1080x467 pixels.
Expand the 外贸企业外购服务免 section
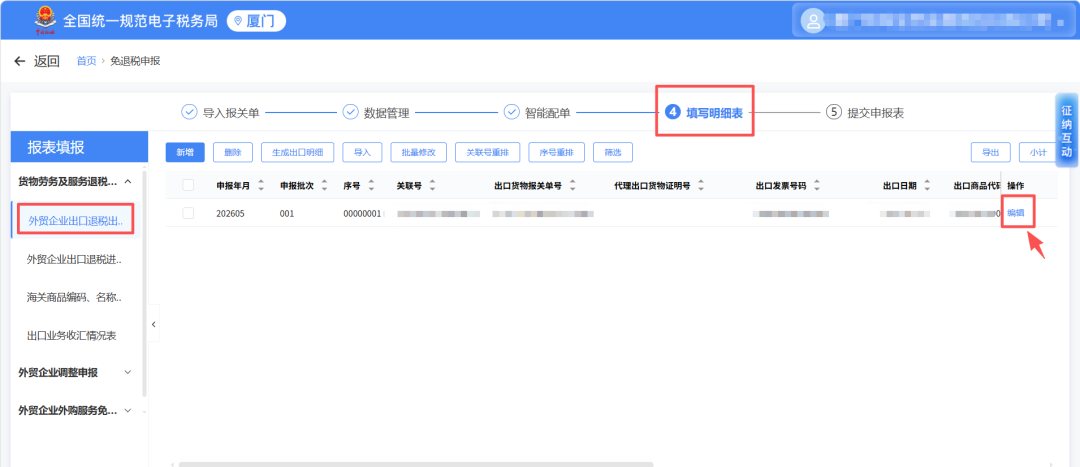pos(127,411)
